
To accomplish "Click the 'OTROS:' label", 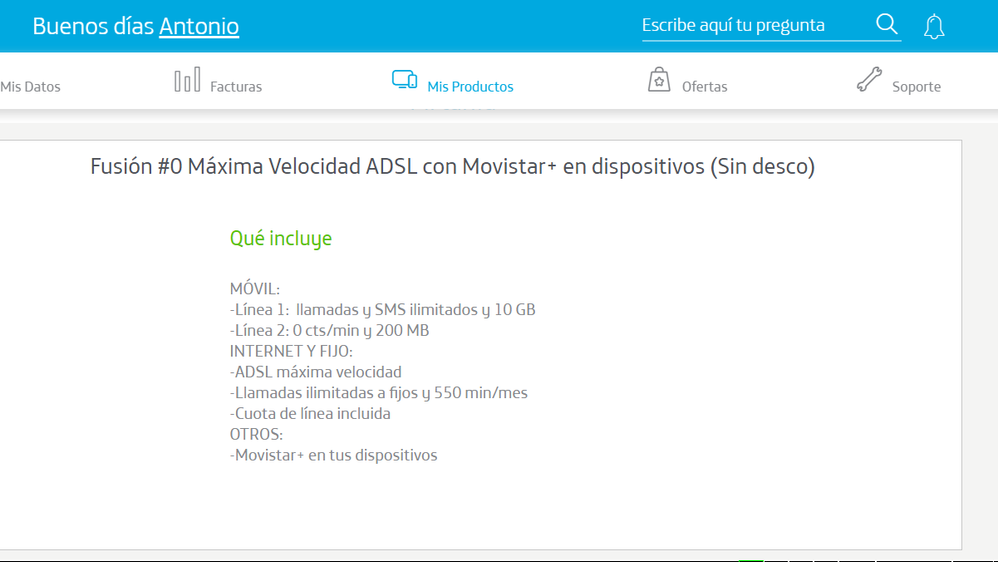I will pyautogui.click(x=256, y=435).
